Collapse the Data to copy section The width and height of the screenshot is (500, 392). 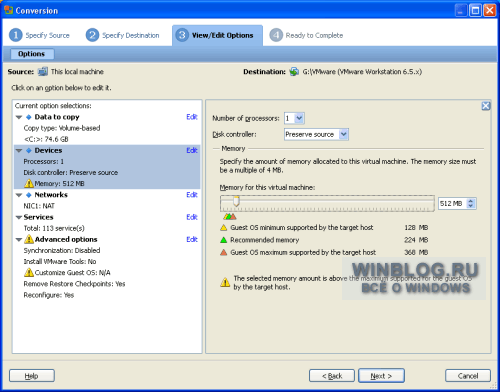pos(19,117)
